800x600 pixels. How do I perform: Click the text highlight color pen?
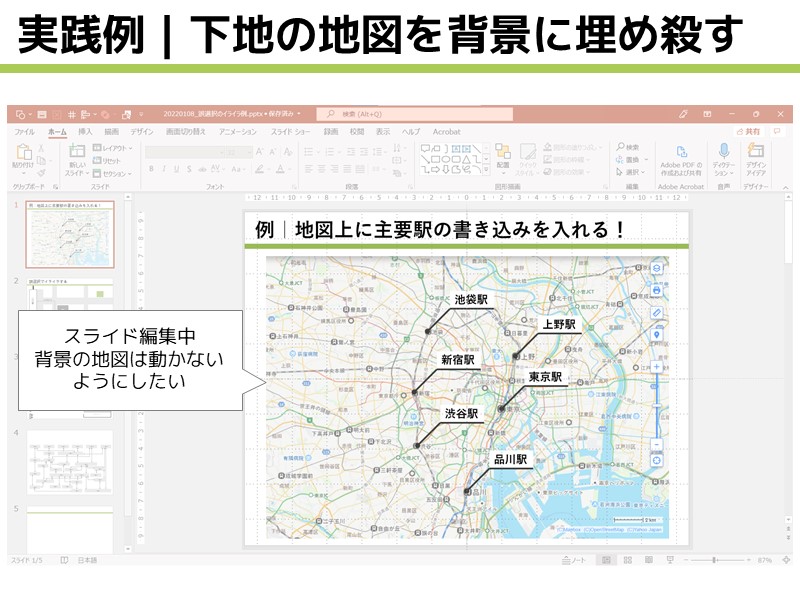coord(260,169)
